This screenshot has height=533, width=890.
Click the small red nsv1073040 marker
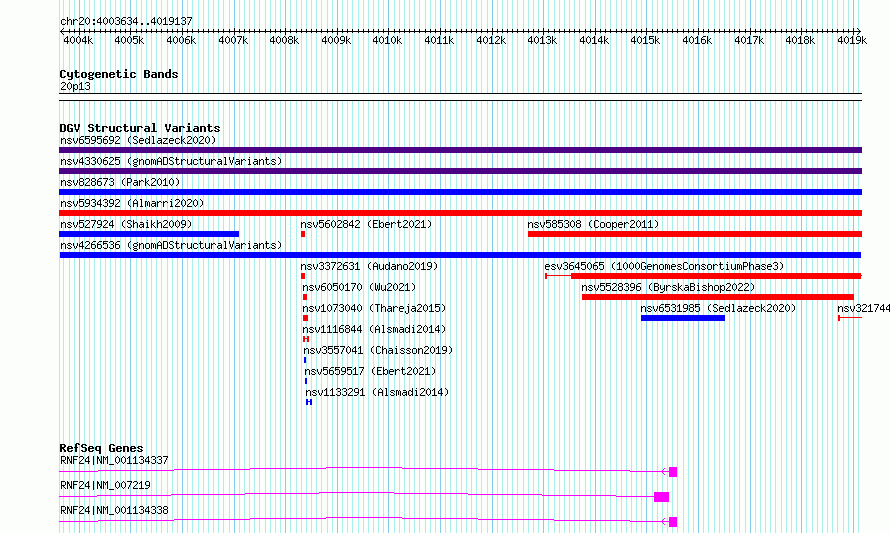coord(305,318)
